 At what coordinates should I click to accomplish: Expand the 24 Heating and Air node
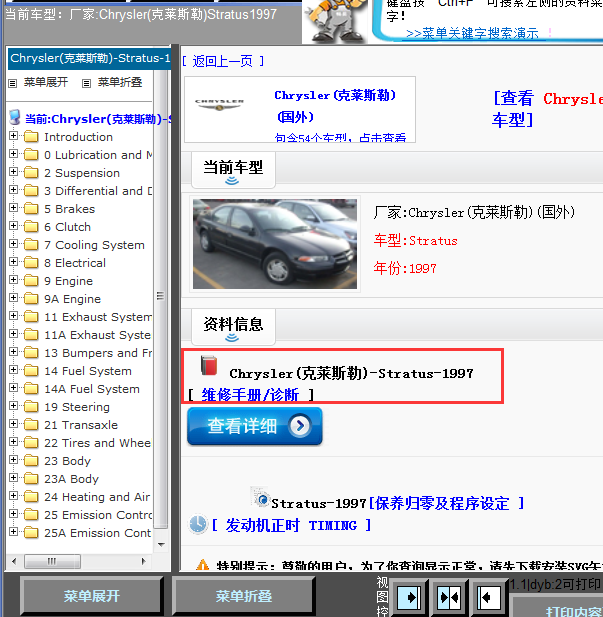tap(13, 496)
